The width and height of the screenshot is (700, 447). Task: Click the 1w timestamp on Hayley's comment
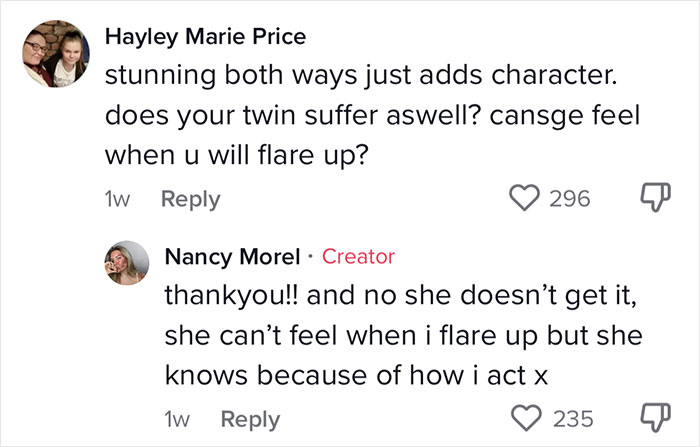(118, 199)
